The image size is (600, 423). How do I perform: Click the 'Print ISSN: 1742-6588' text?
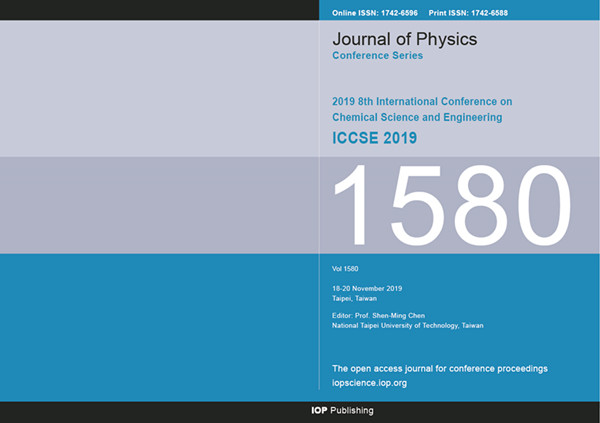[x=468, y=13]
